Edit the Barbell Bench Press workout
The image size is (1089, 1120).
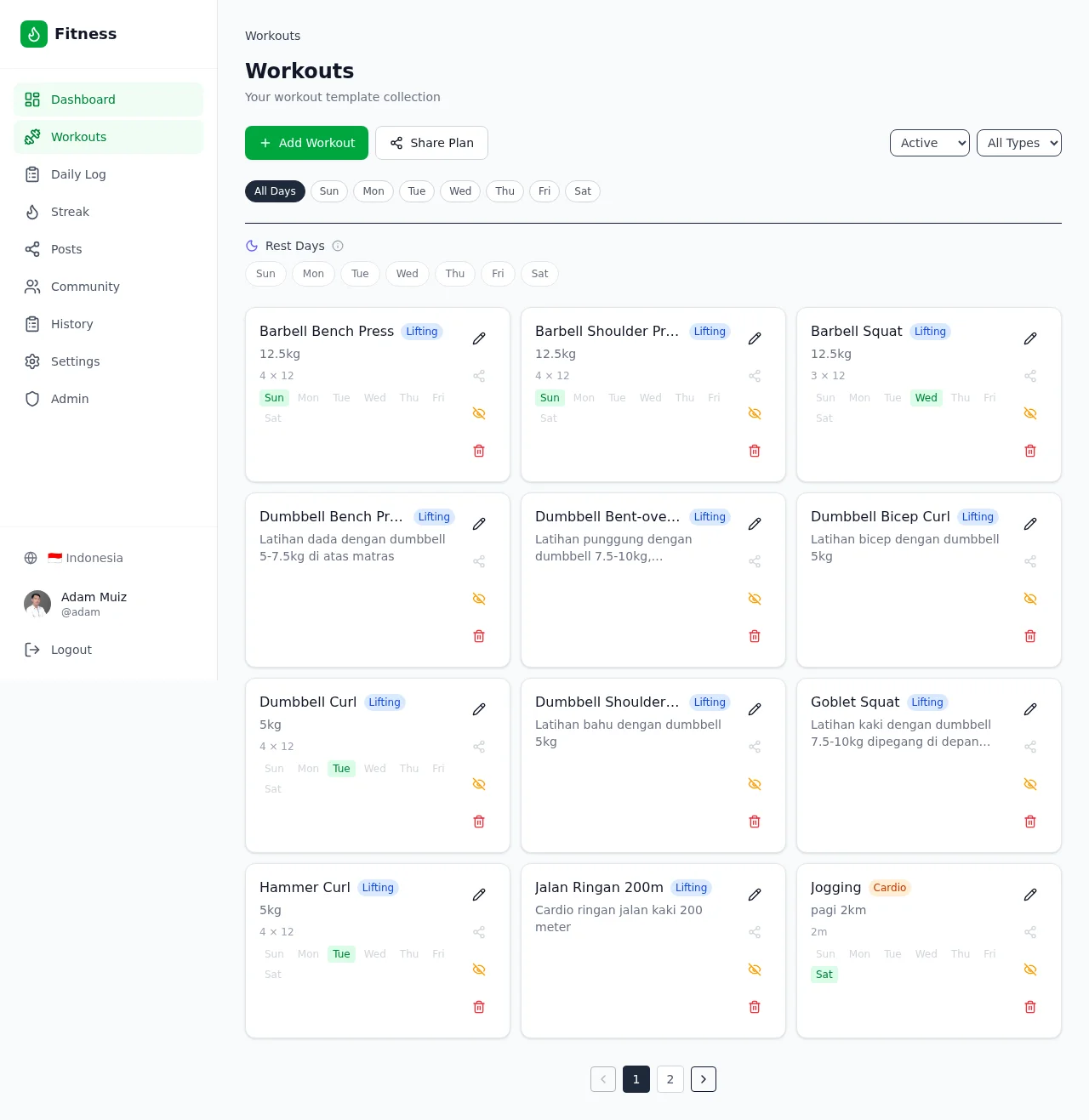pyautogui.click(x=479, y=338)
